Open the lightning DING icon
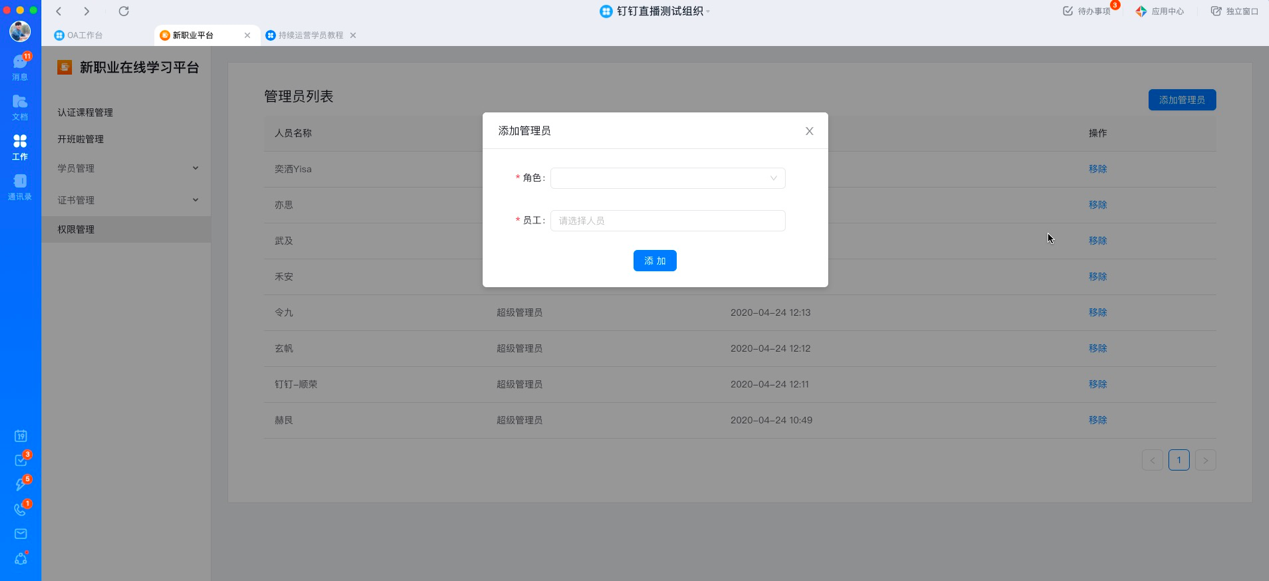This screenshot has width=1269, height=581. [20, 485]
